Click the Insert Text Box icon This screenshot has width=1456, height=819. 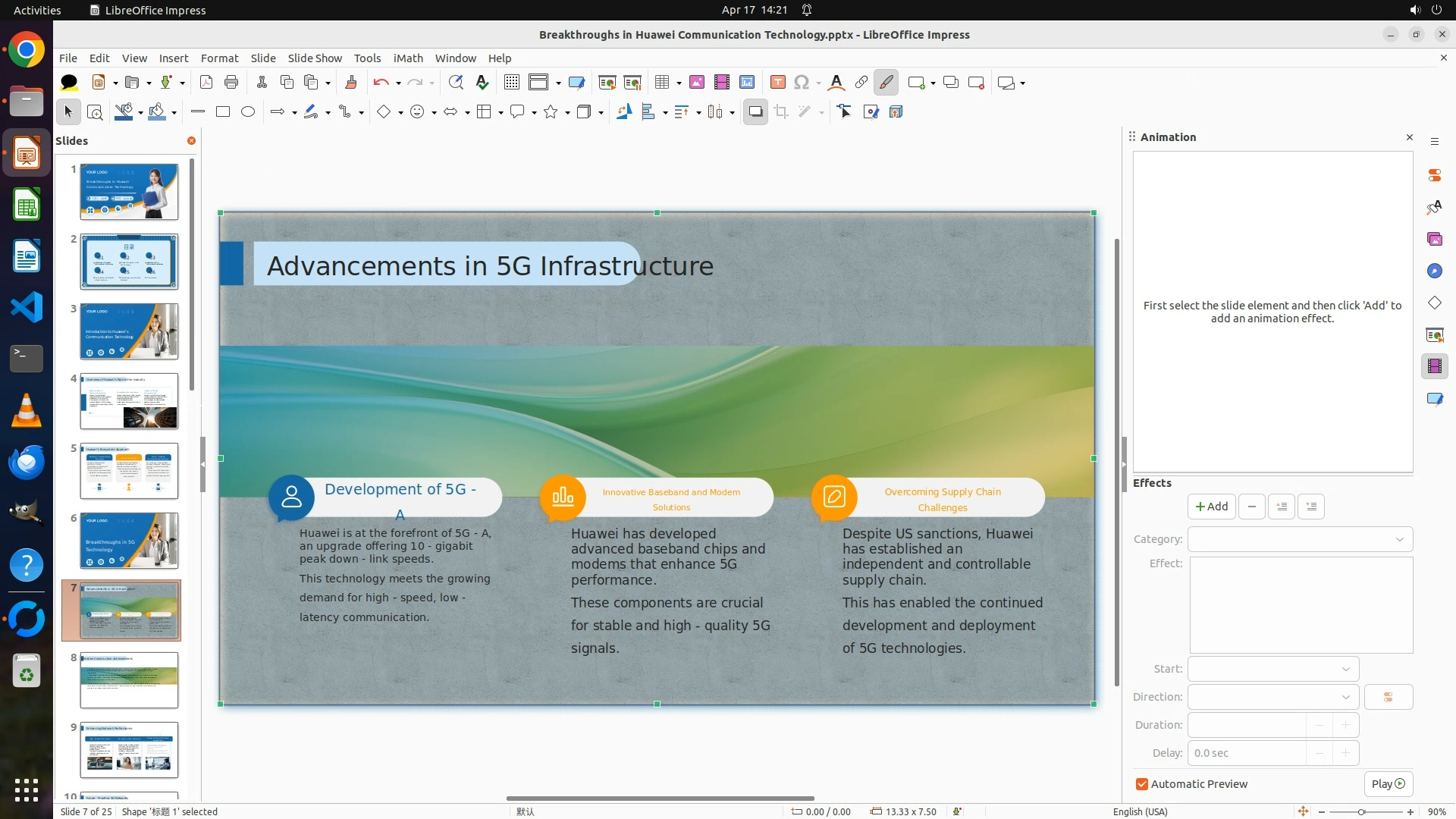click(x=777, y=83)
